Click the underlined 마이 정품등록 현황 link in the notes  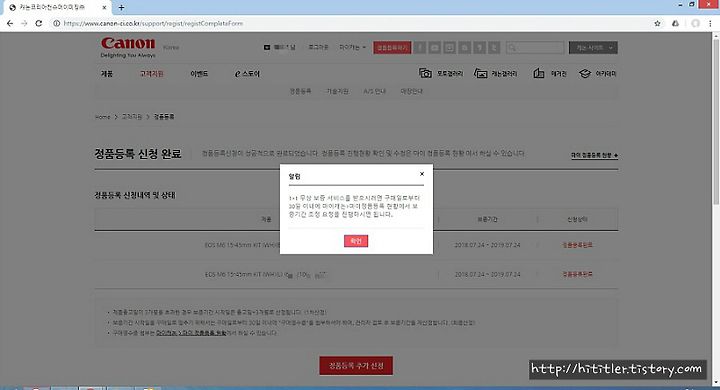(x=191, y=333)
